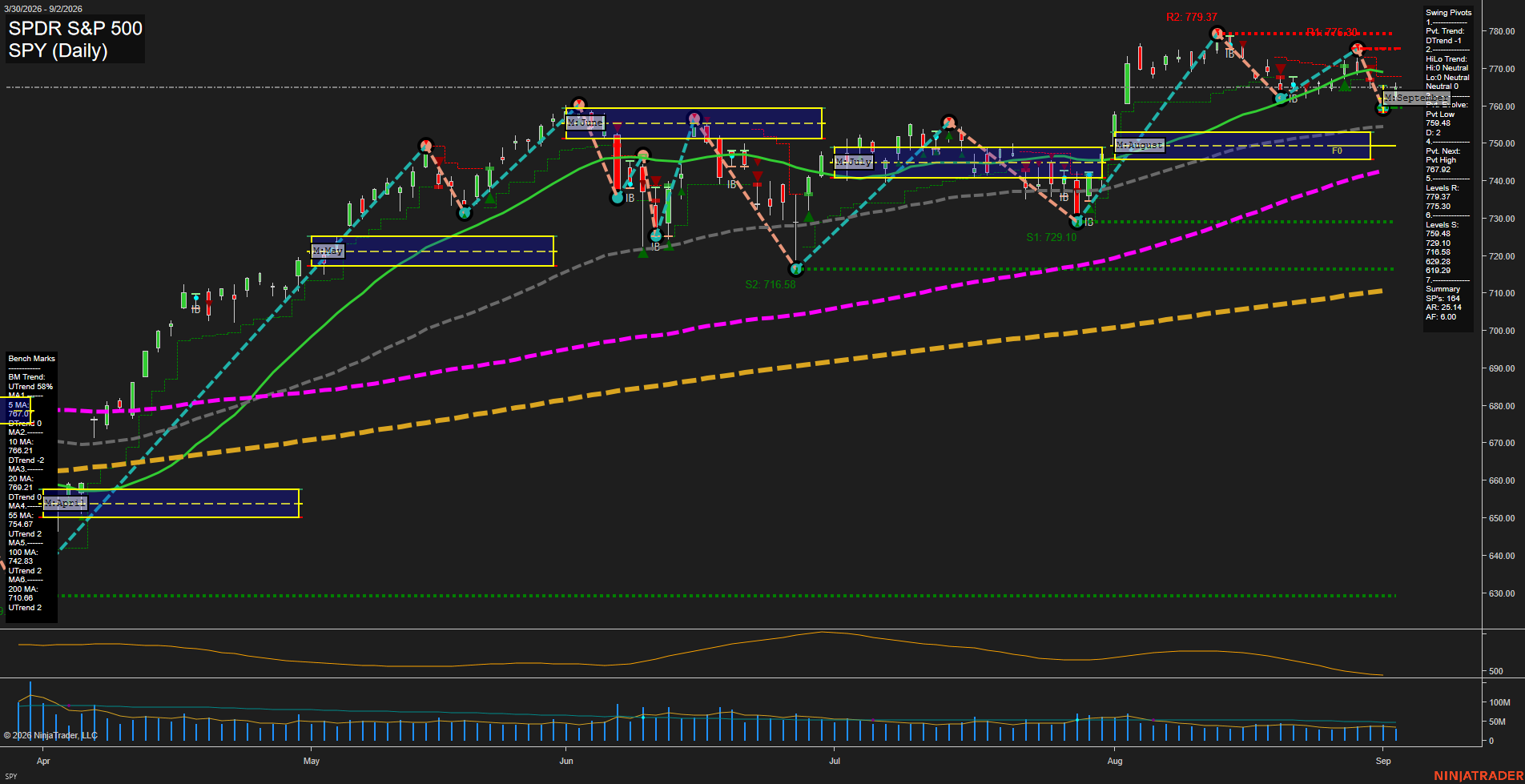This screenshot has height=784, width=1525.
Task: Click the Jun label on time axis
Action: [x=566, y=761]
